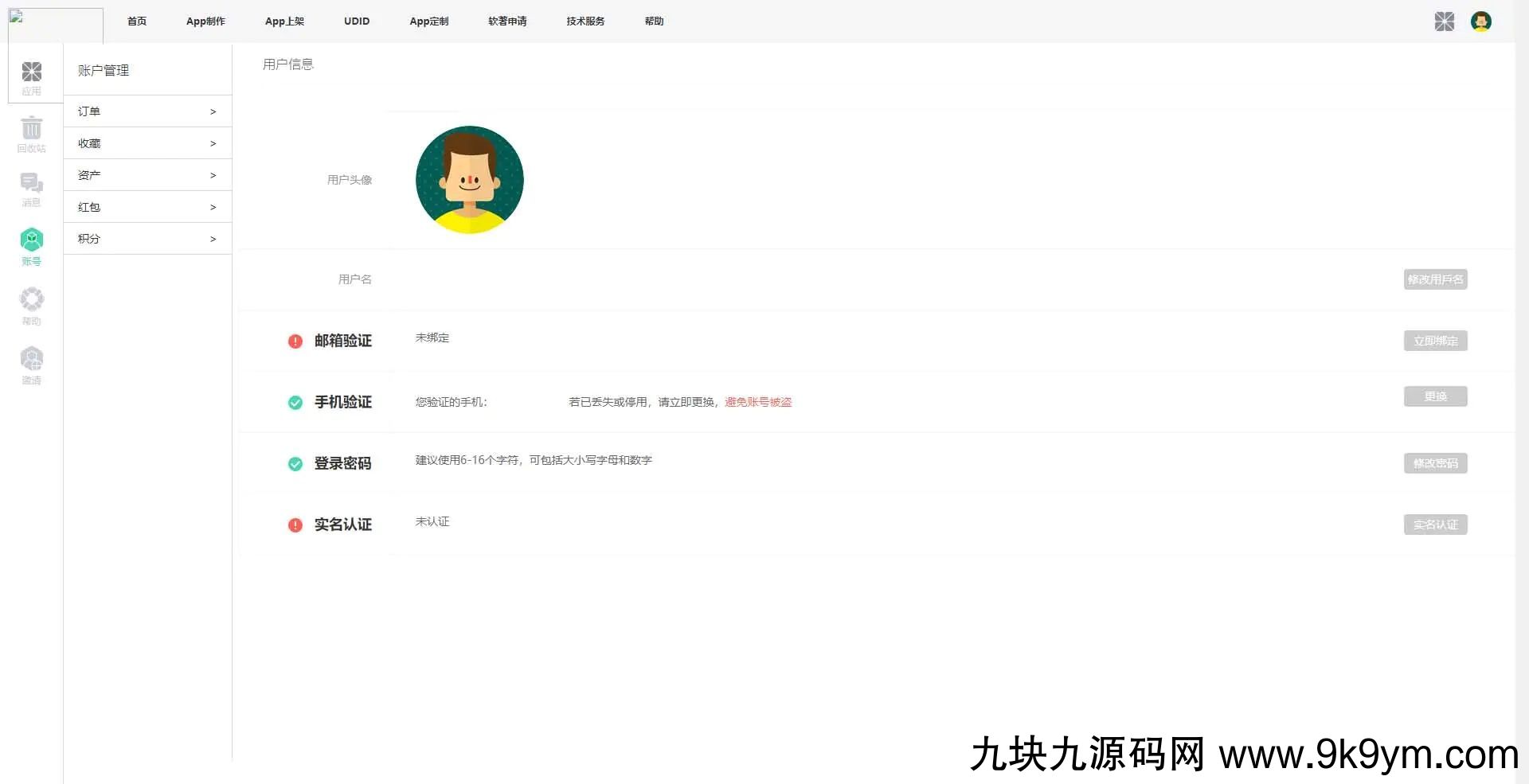Click the large user profile avatar image
This screenshot has width=1529, height=784.
[x=470, y=180]
